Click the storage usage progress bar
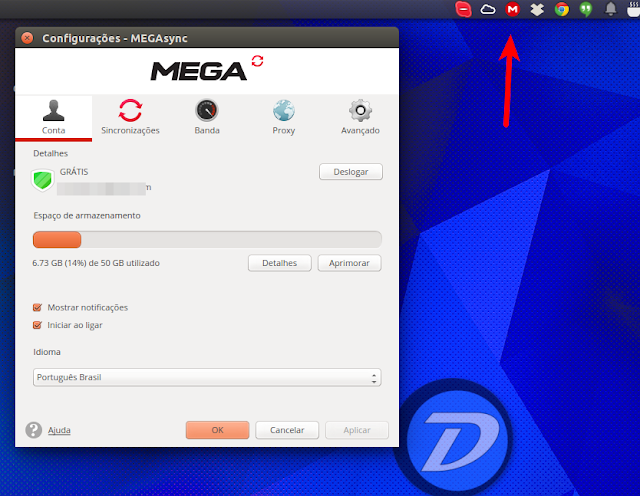The image size is (640, 496). 207,240
